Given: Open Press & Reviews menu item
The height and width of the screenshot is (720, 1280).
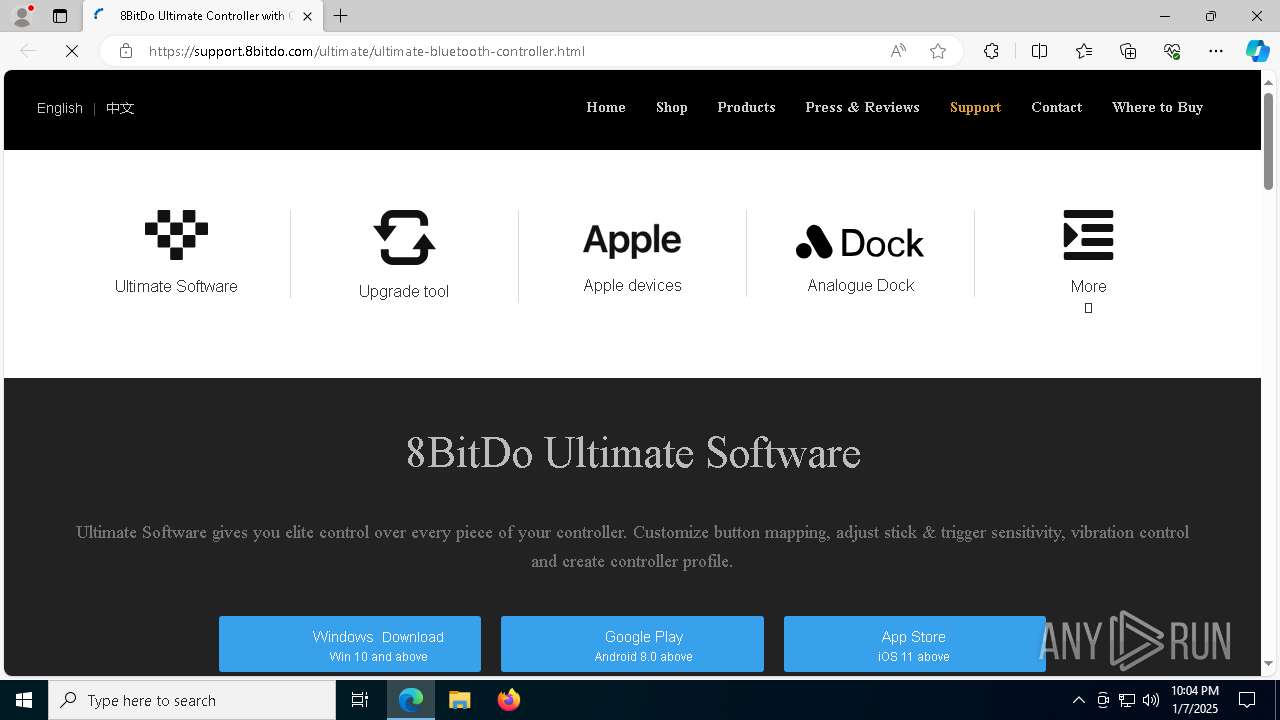Looking at the screenshot, I should click(862, 107).
